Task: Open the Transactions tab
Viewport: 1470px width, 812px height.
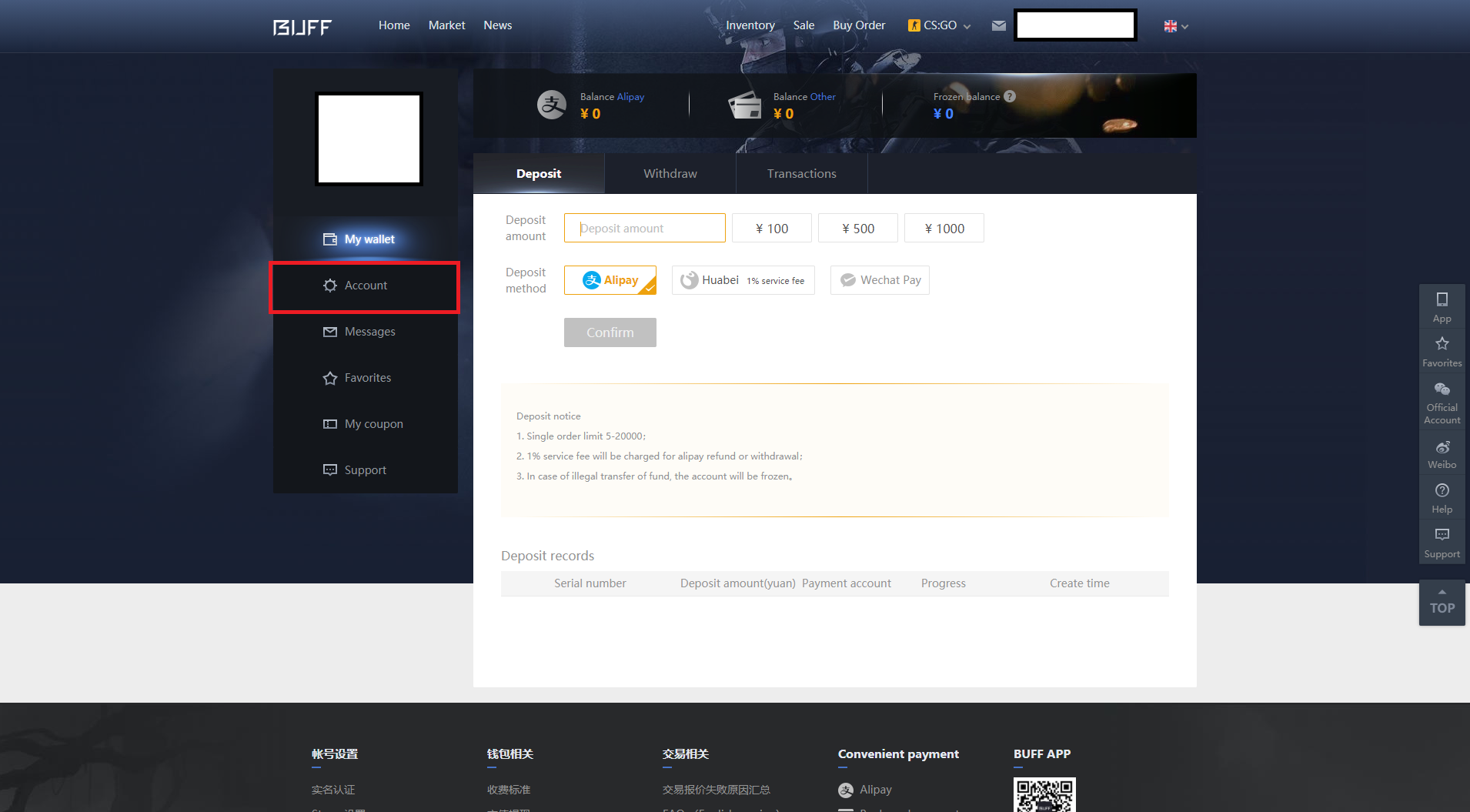Action: [x=802, y=174]
